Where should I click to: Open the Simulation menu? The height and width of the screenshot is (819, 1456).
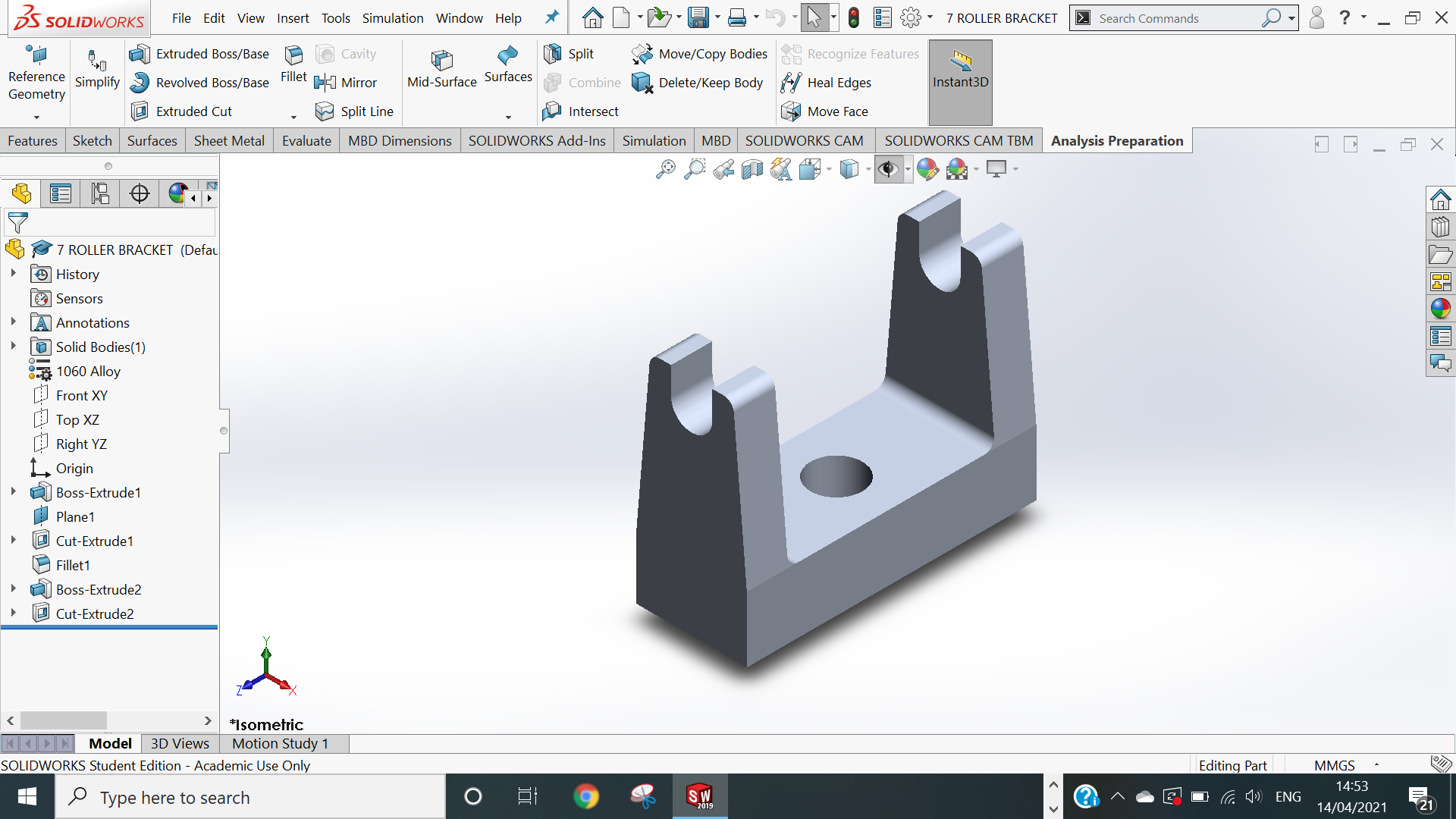tap(393, 18)
